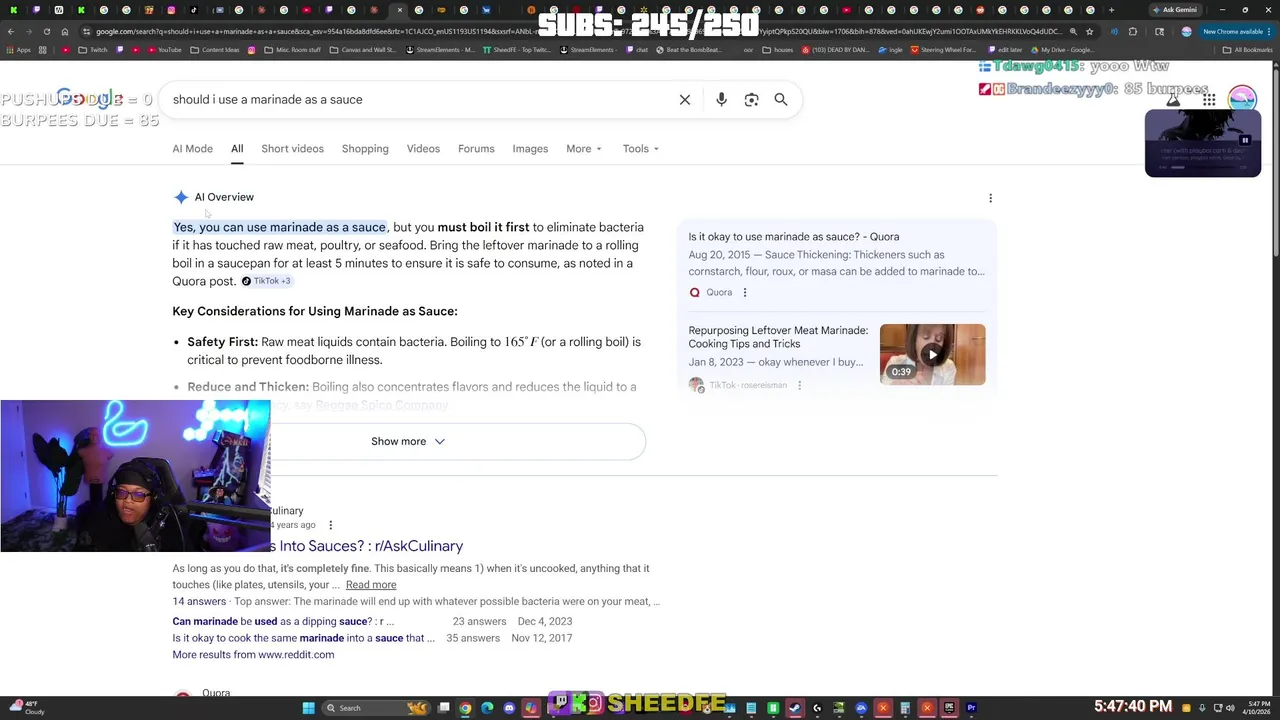Viewport: 1280px width, 720px height.
Task: Open Microsoft Edge from the taskbar
Action: coord(487,708)
